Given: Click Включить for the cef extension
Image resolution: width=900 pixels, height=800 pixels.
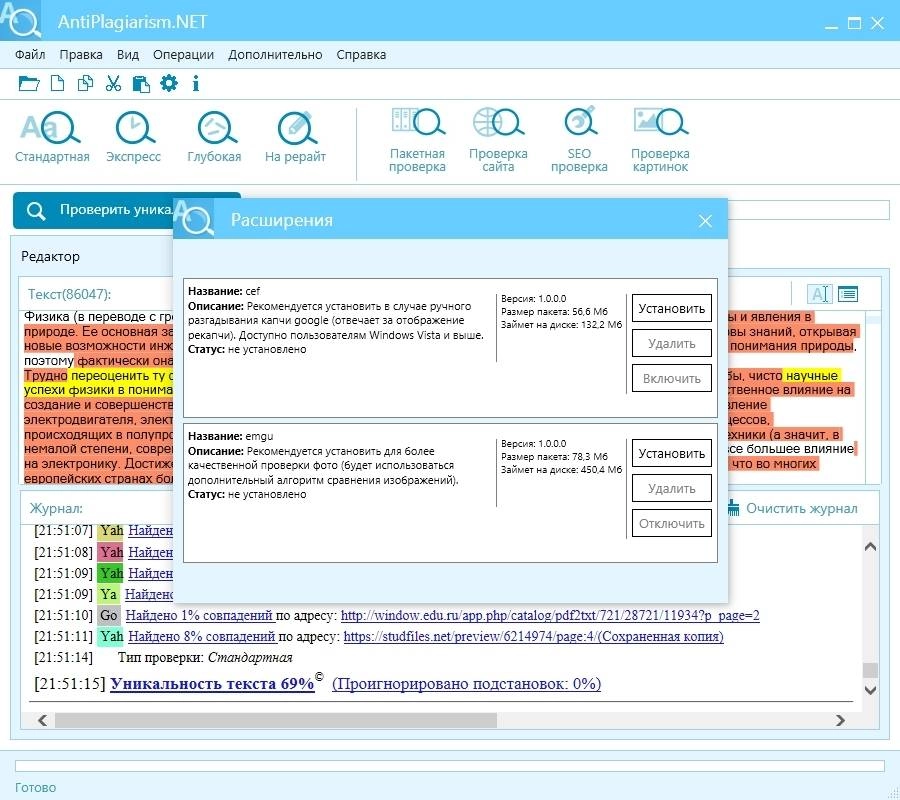Looking at the screenshot, I should 672,379.
